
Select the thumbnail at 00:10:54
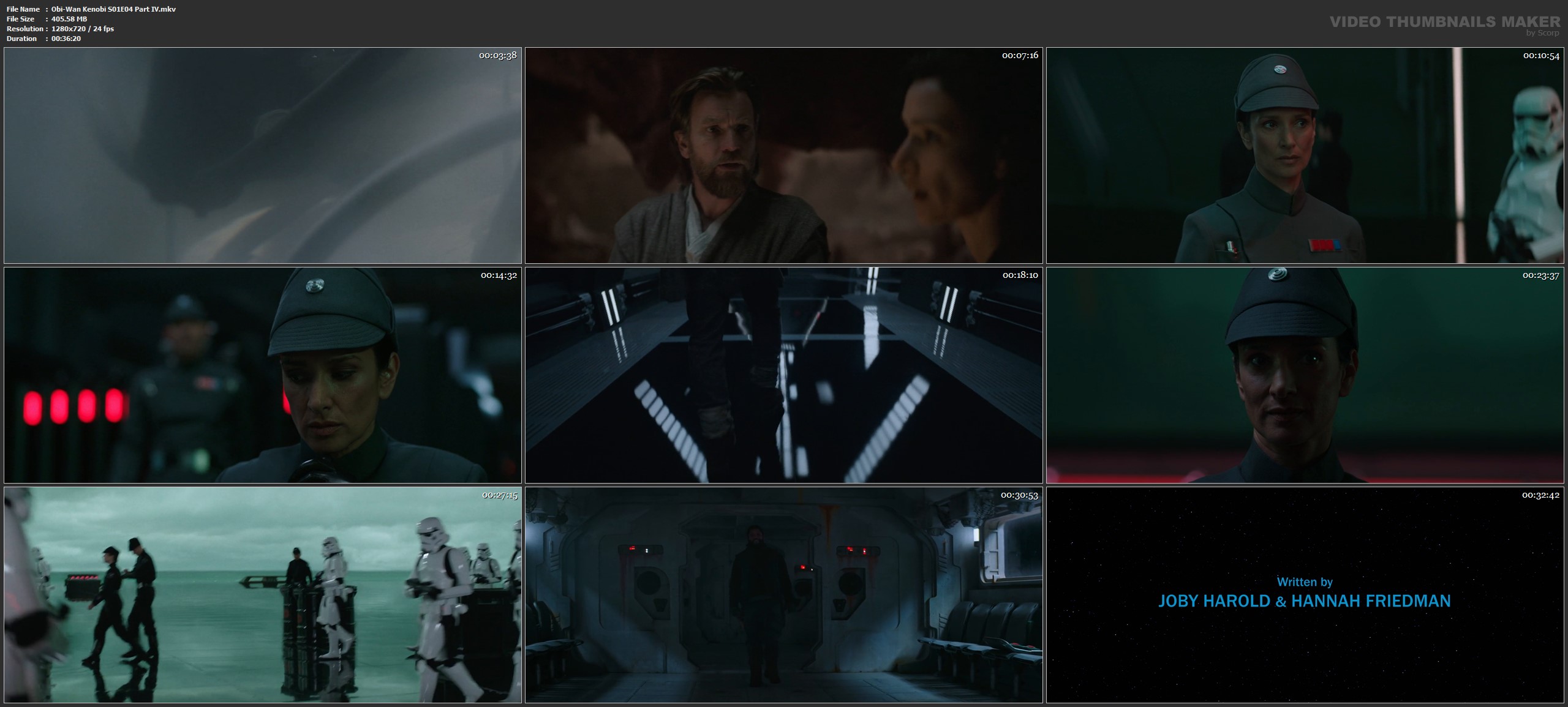pyautogui.click(x=1305, y=155)
